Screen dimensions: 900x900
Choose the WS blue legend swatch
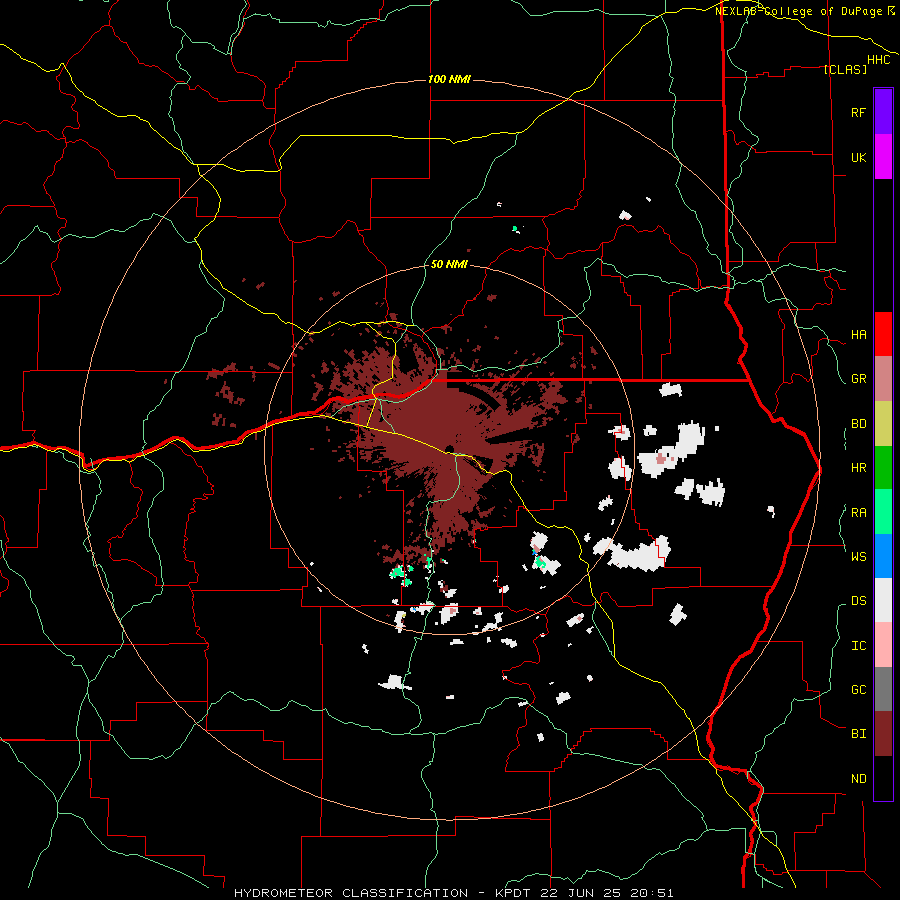[x=883, y=556]
